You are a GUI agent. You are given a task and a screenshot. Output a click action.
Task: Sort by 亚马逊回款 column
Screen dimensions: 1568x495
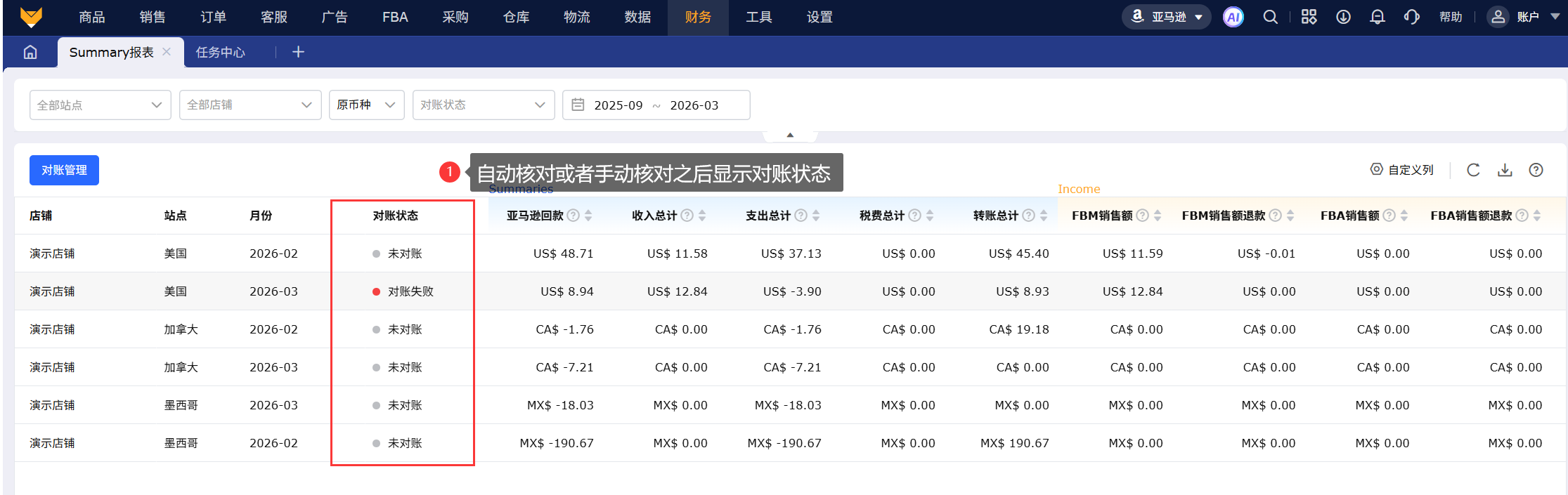tap(588, 216)
